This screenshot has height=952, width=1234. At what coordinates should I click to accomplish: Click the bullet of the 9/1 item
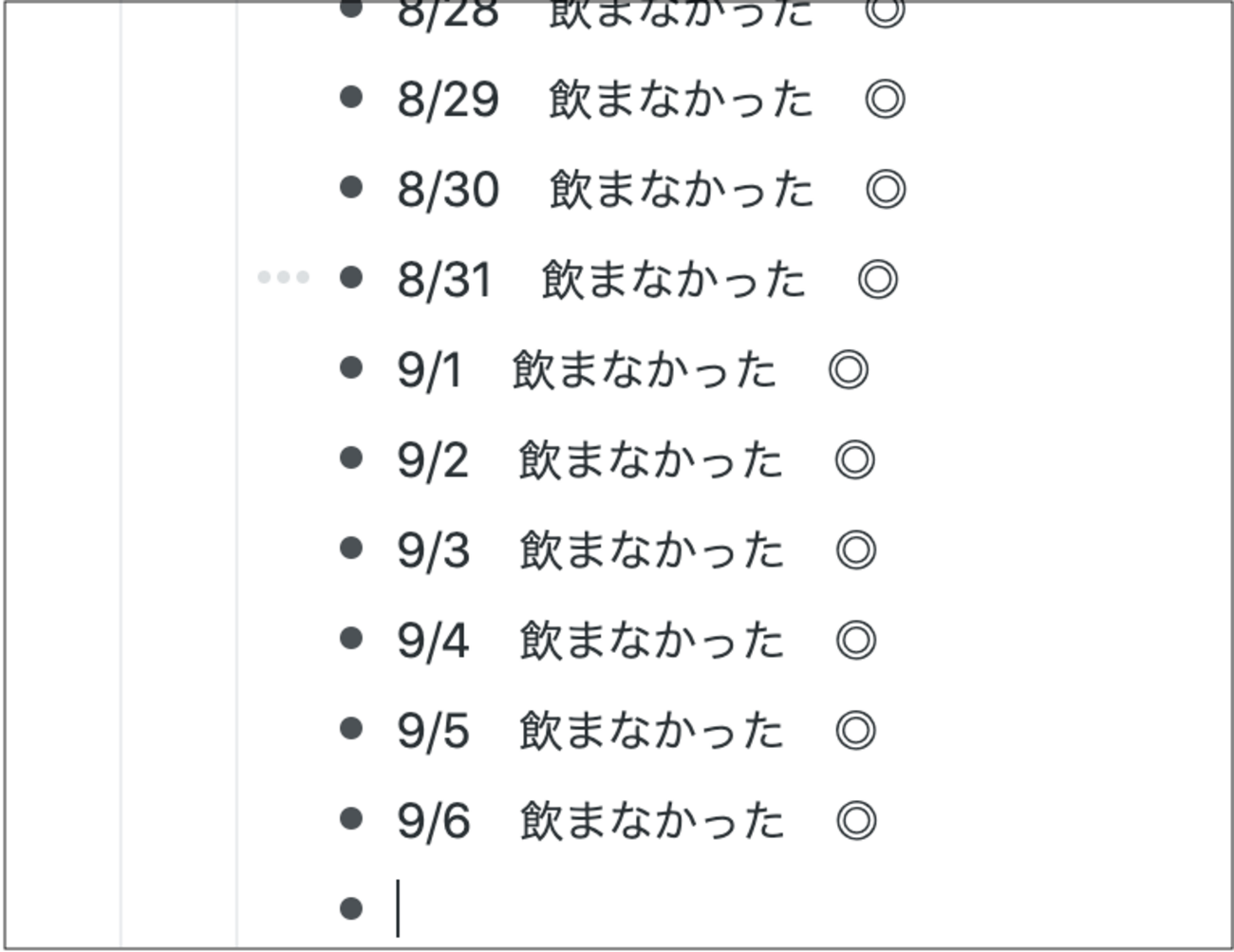pyautogui.click(x=351, y=367)
